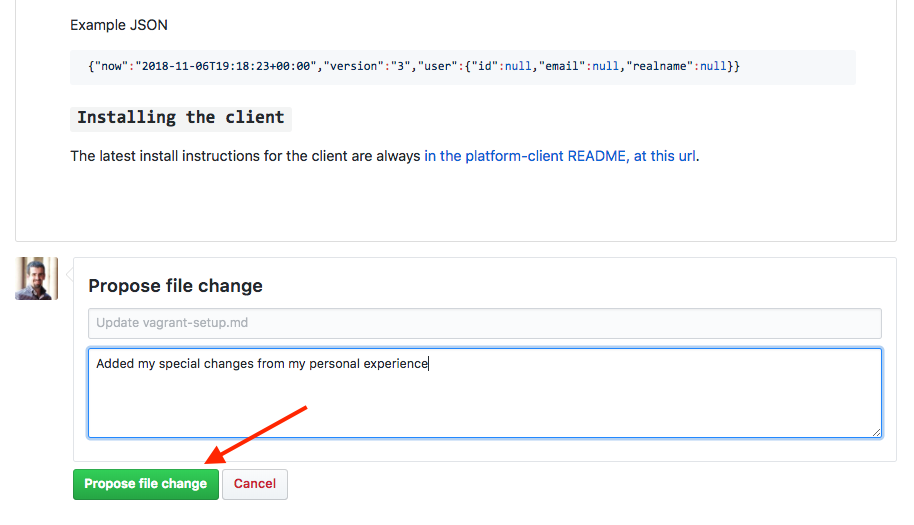Click the user avatar photo
This screenshot has width=914, height=525.
coord(36,278)
